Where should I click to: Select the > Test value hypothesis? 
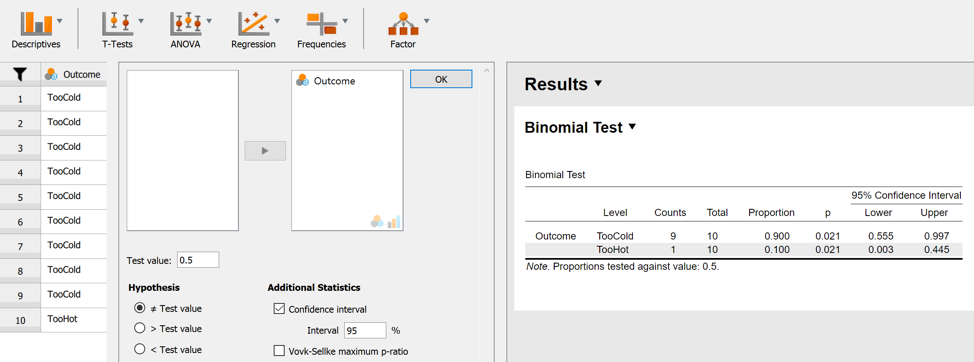[140, 328]
